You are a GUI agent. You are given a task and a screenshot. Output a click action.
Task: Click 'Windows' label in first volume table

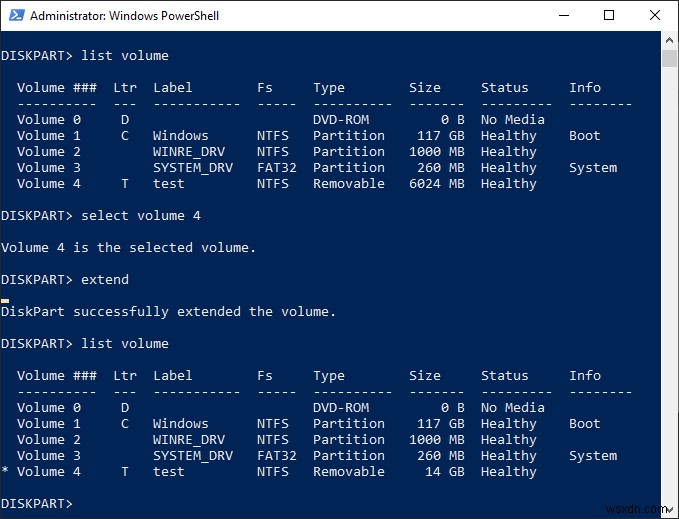(x=181, y=135)
